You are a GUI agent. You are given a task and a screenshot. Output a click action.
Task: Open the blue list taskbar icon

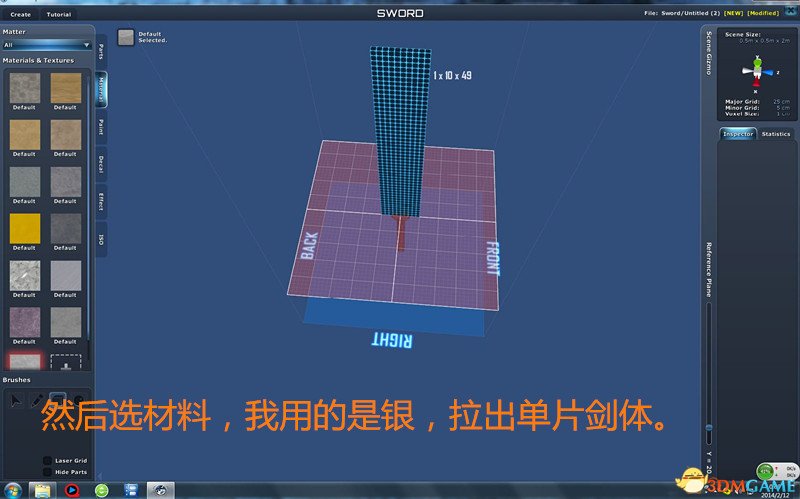click(x=131, y=491)
